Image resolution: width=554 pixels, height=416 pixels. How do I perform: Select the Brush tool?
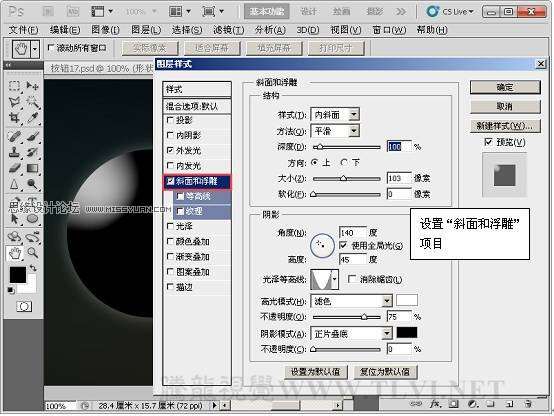pyautogui.click(x=32, y=136)
